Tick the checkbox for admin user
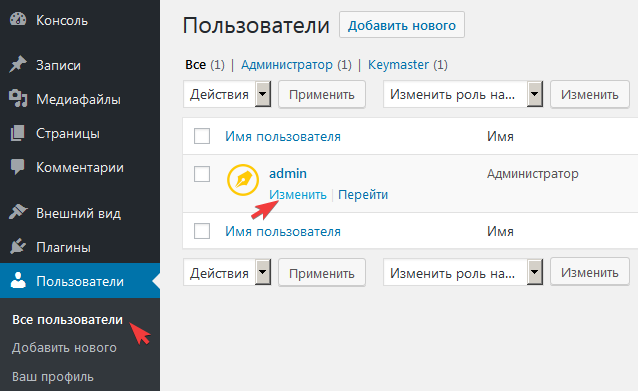The image size is (638, 391). click(x=202, y=174)
